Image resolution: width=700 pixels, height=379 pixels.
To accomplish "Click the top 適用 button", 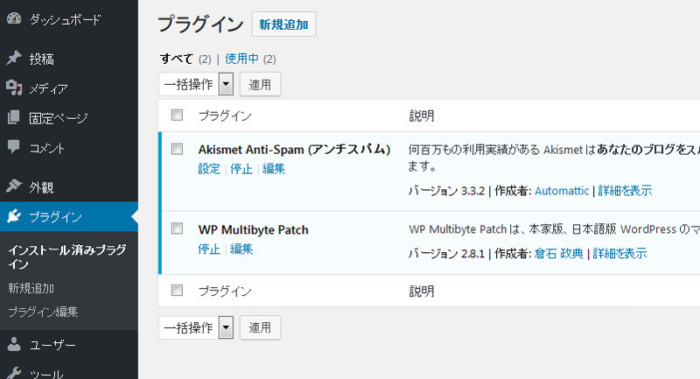I will tap(260, 84).
